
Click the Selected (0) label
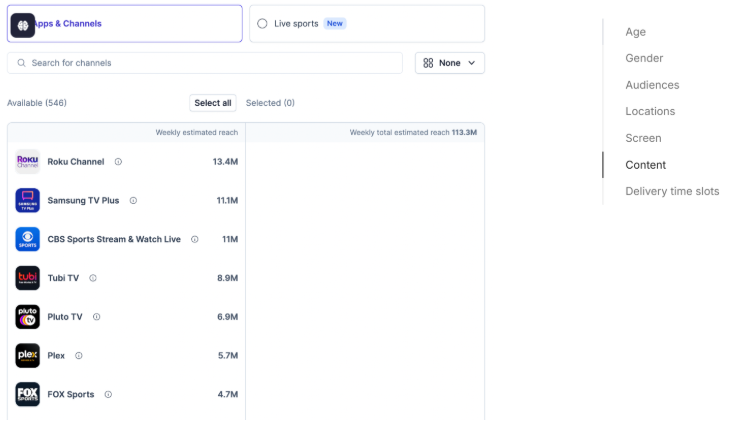click(x=270, y=103)
